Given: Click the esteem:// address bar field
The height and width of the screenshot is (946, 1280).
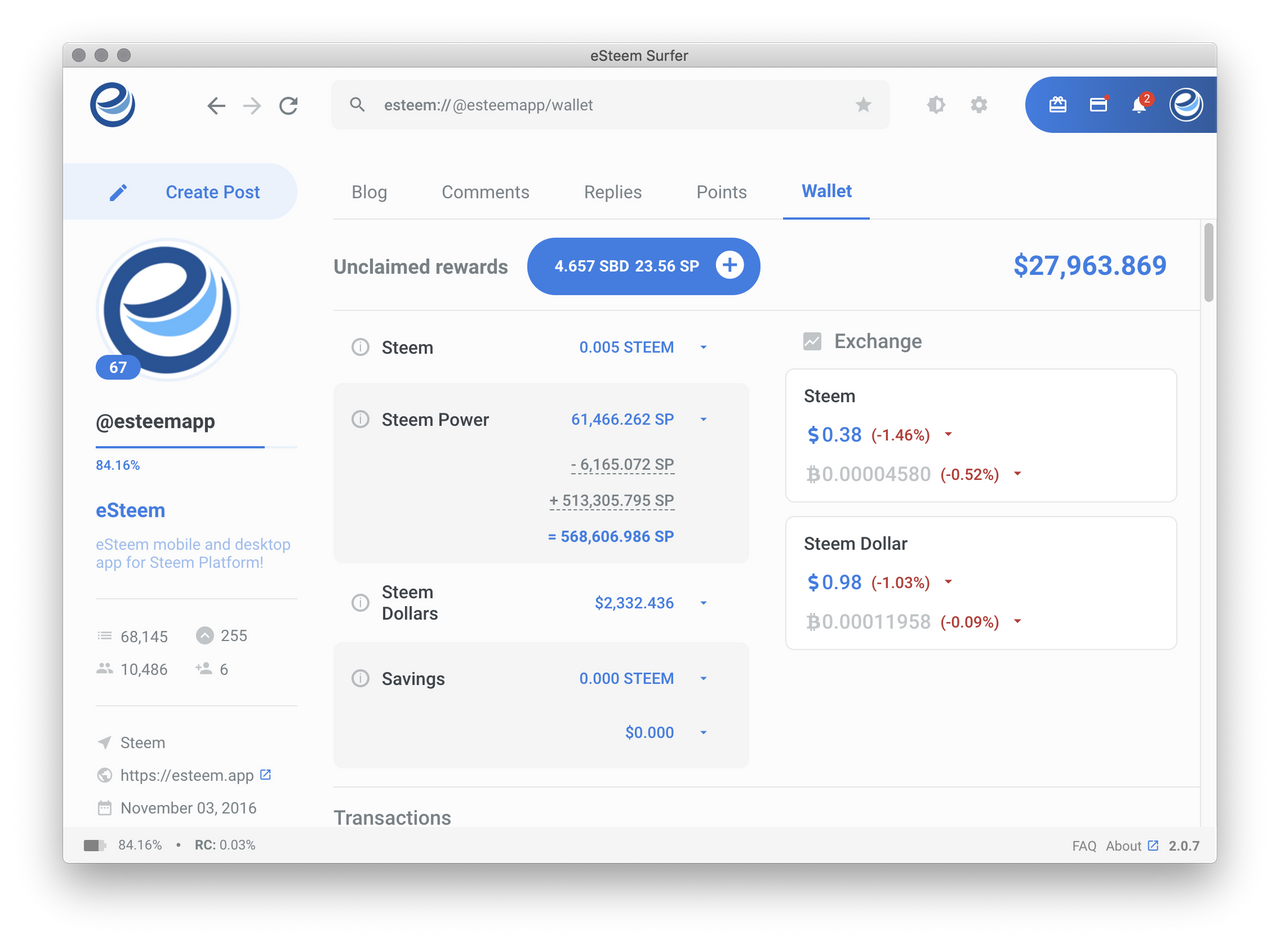Looking at the screenshot, I should click(x=610, y=105).
